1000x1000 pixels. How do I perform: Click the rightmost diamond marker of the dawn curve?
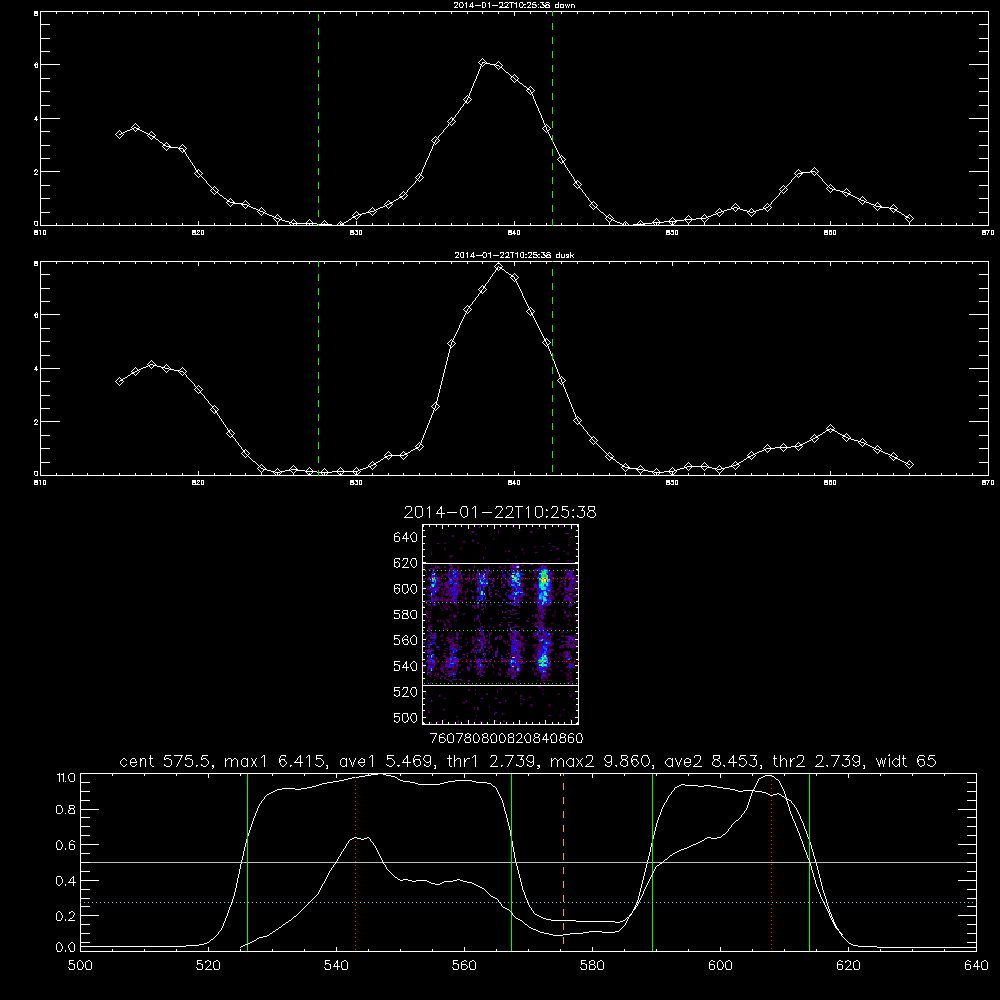point(909,219)
